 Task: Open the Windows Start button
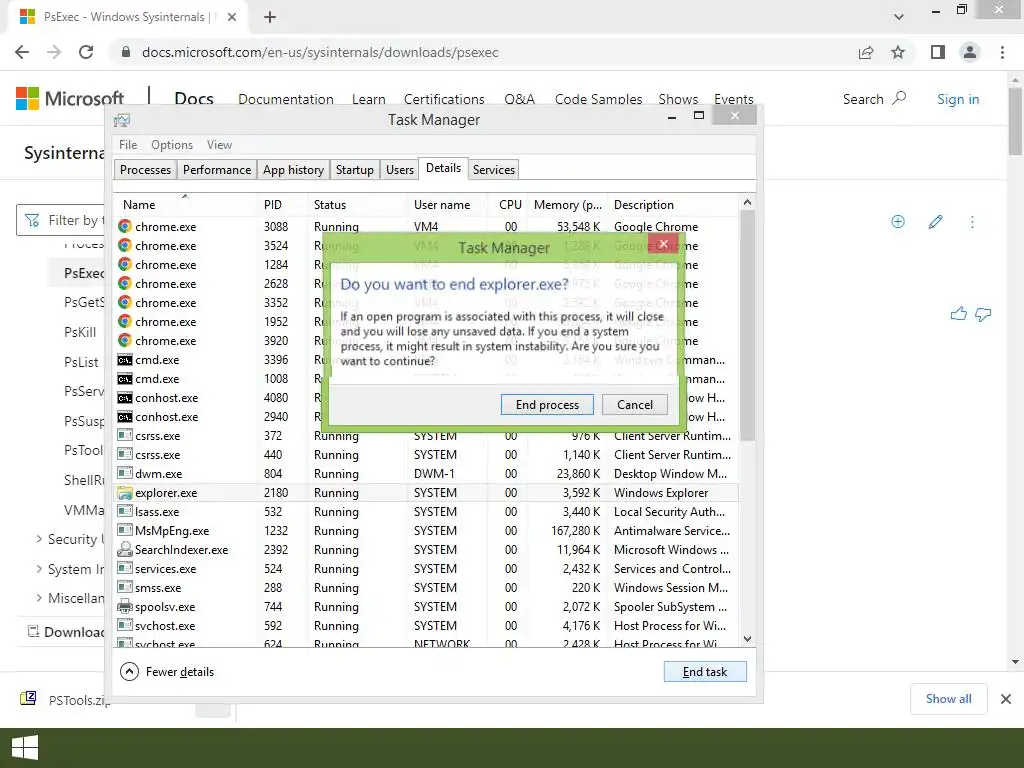pos(25,748)
